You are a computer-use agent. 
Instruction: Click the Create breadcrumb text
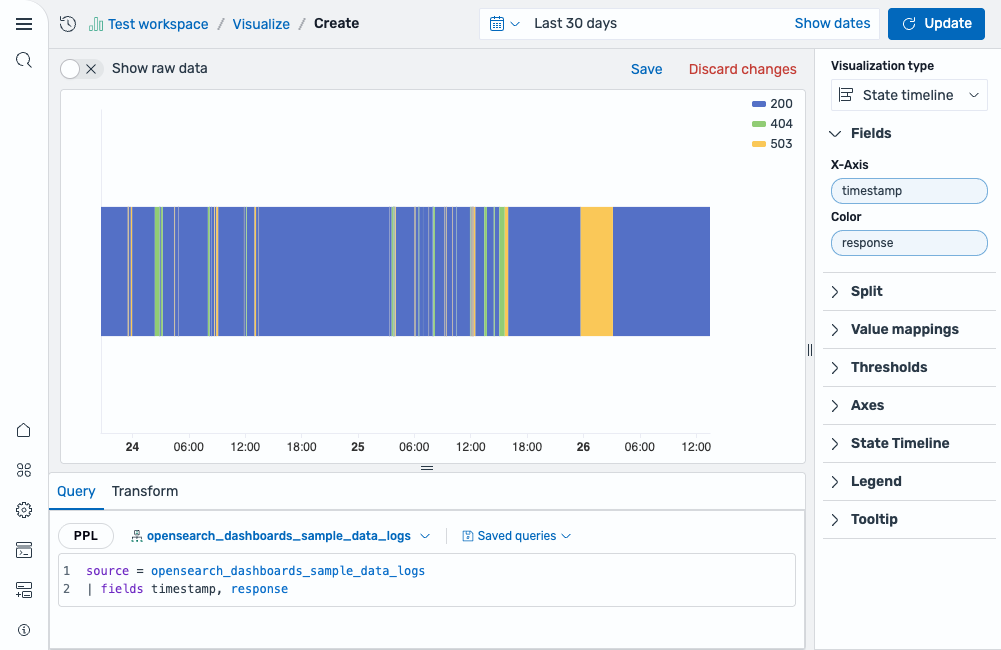[336, 24]
